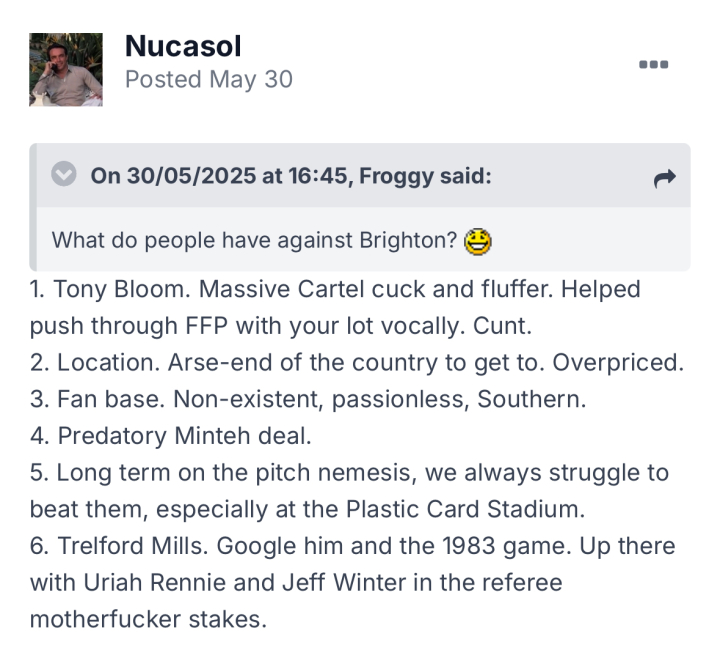Select quoted text about Brighton
Image resolution: width=720 pixels, height=661 pixels.
tap(254, 241)
